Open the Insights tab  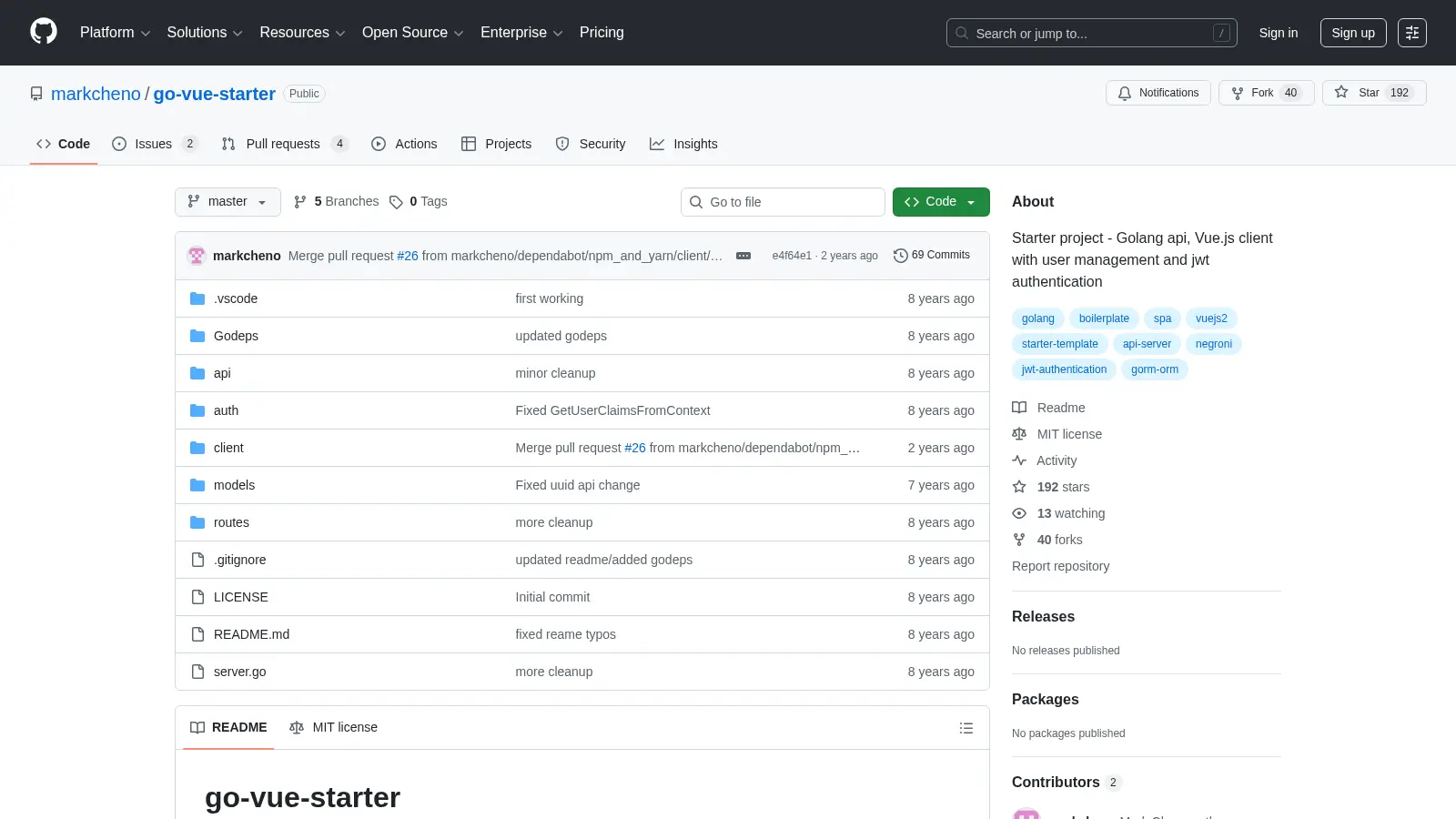[683, 144]
